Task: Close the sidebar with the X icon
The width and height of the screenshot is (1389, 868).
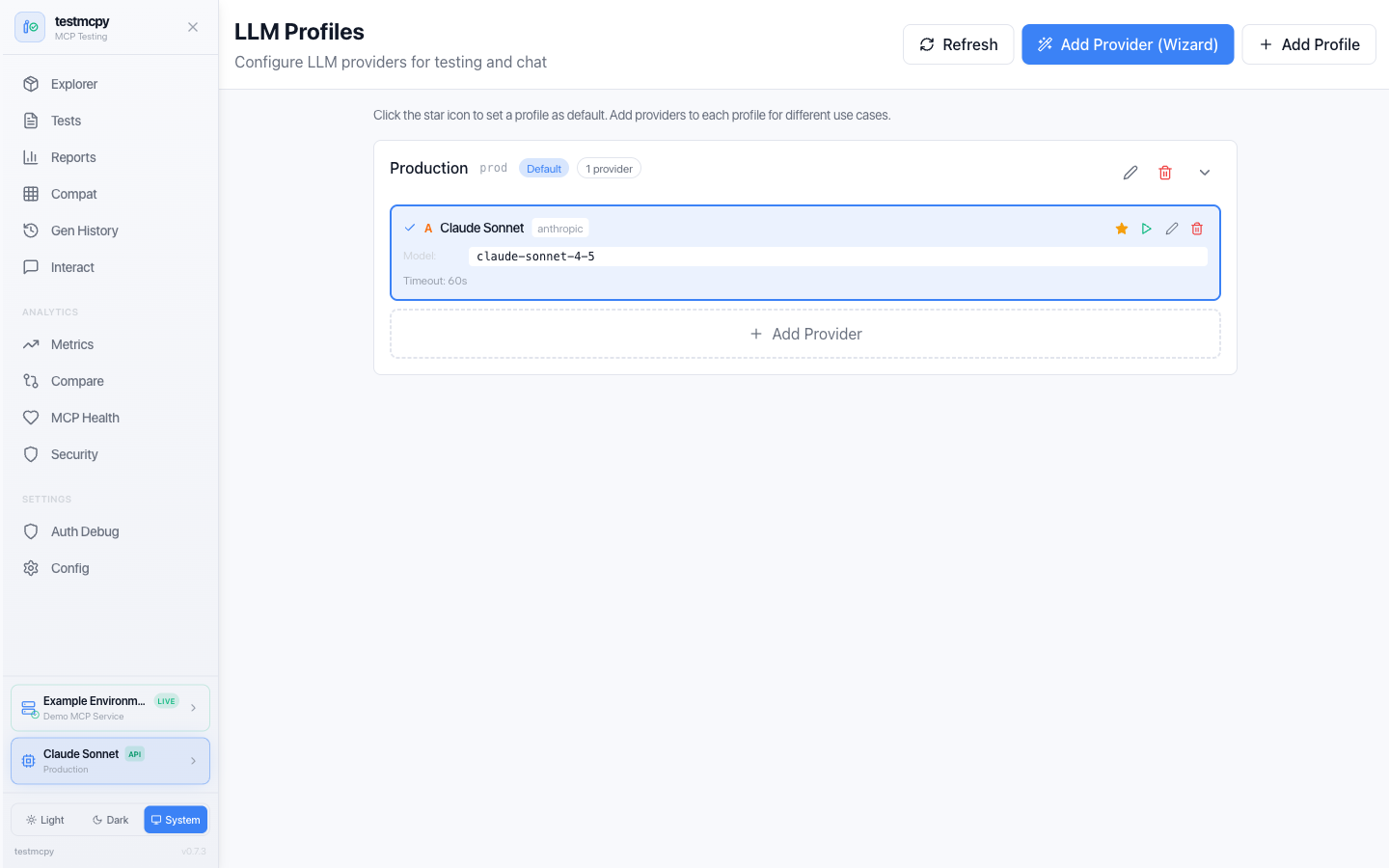Action: pos(193,27)
